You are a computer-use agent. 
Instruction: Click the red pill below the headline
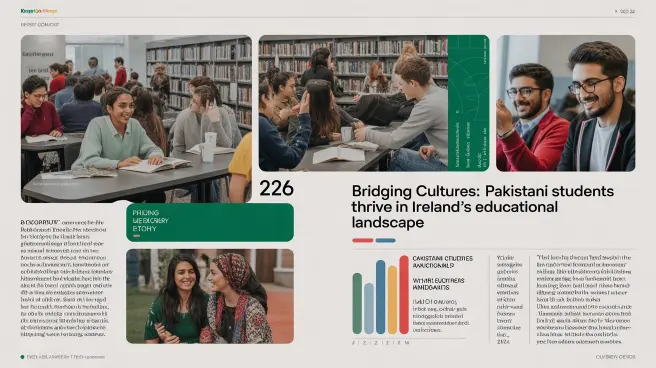point(363,240)
